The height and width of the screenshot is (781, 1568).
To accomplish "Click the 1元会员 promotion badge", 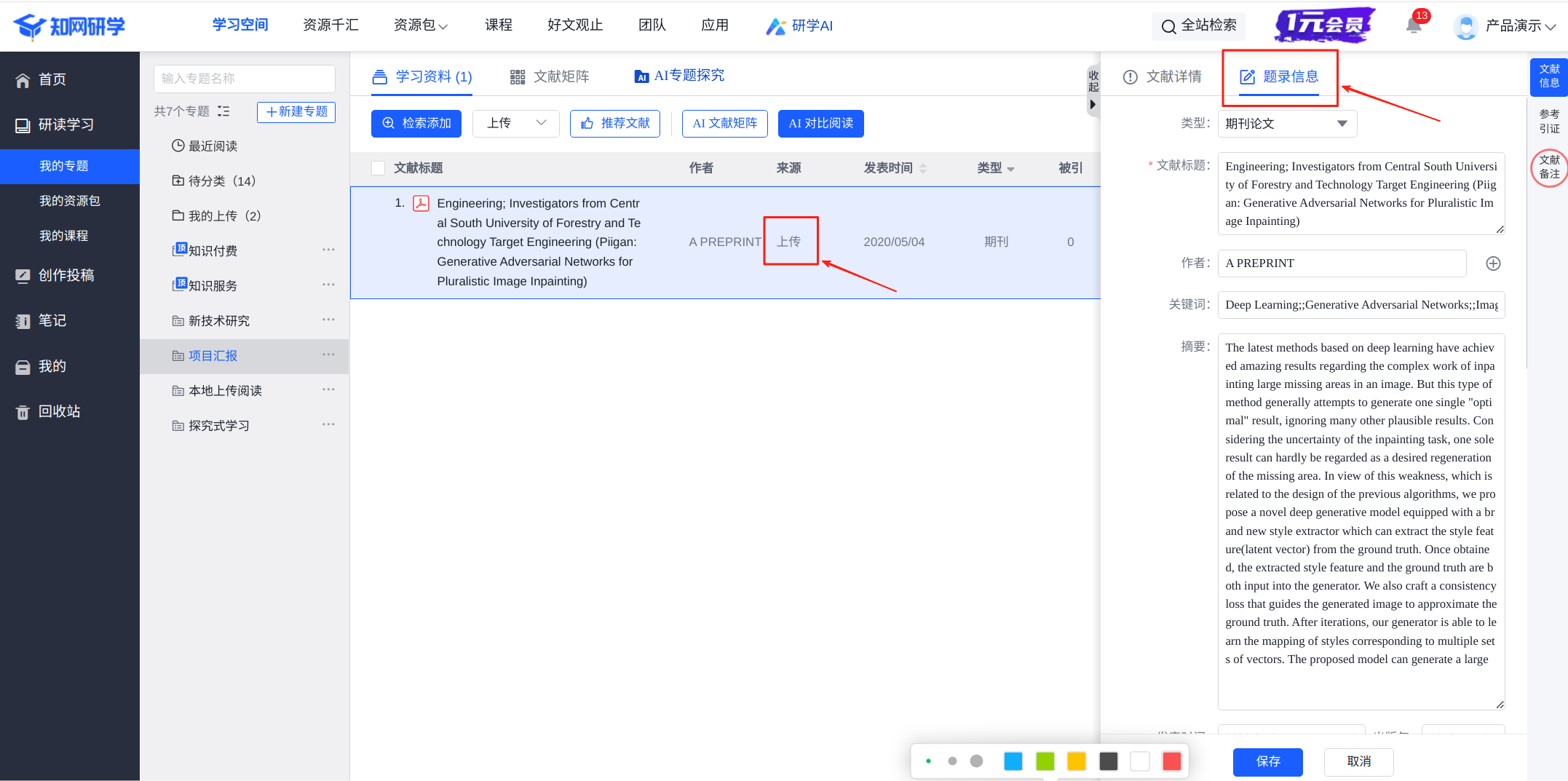I will 1324,25.
